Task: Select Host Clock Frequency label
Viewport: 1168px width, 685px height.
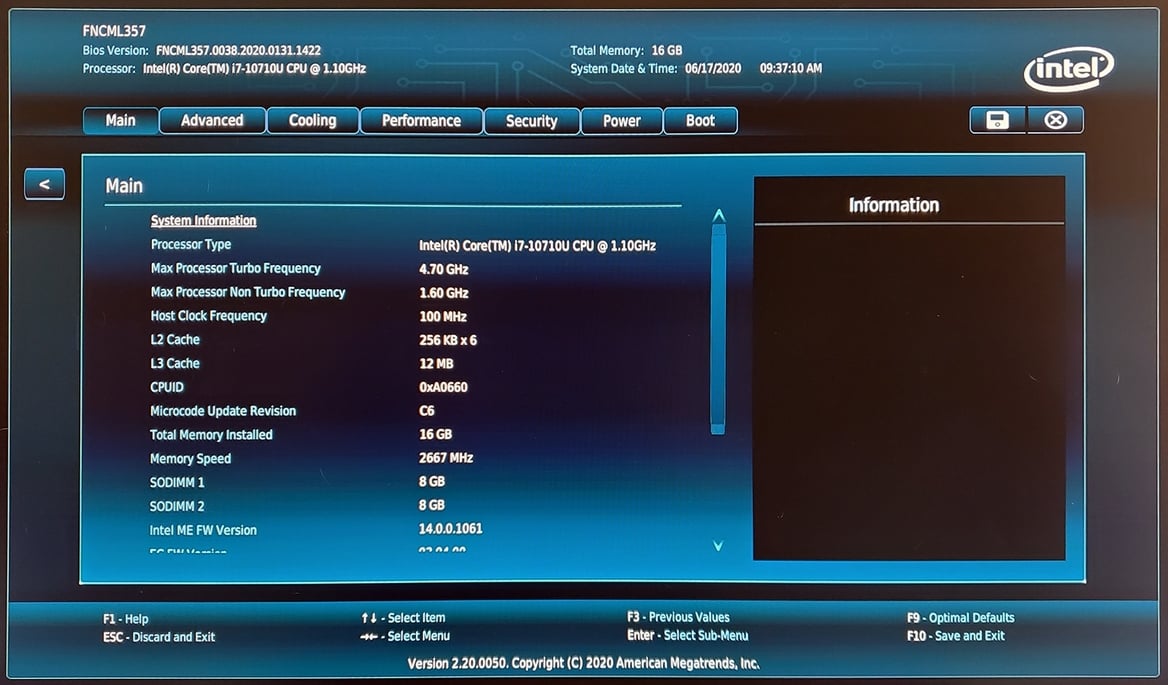Action: (209, 316)
